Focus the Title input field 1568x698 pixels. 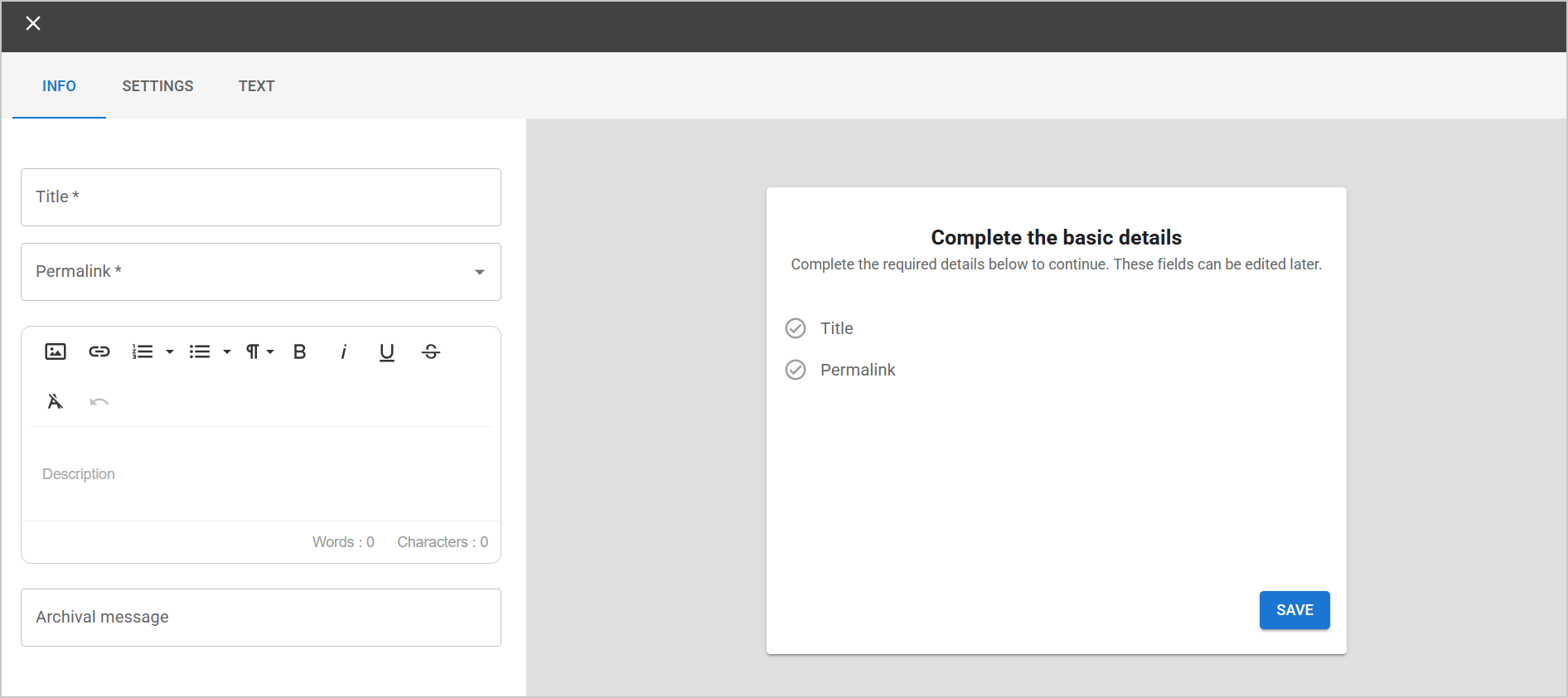(x=261, y=197)
